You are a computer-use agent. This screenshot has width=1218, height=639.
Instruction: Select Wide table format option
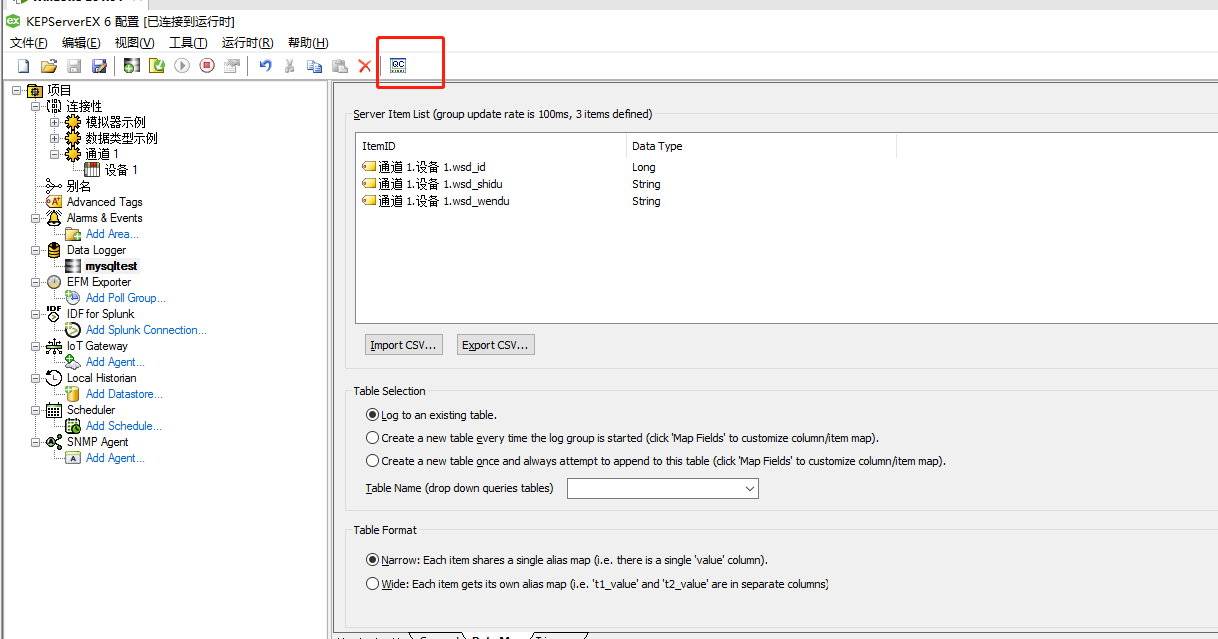[x=372, y=583]
